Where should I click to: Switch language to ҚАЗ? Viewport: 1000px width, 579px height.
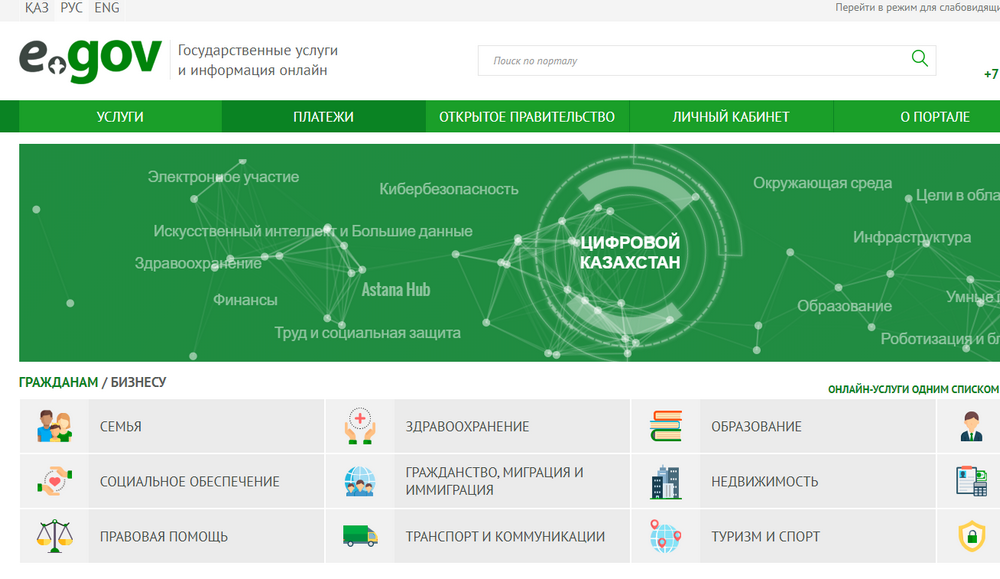pyautogui.click(x=36, y=8)
